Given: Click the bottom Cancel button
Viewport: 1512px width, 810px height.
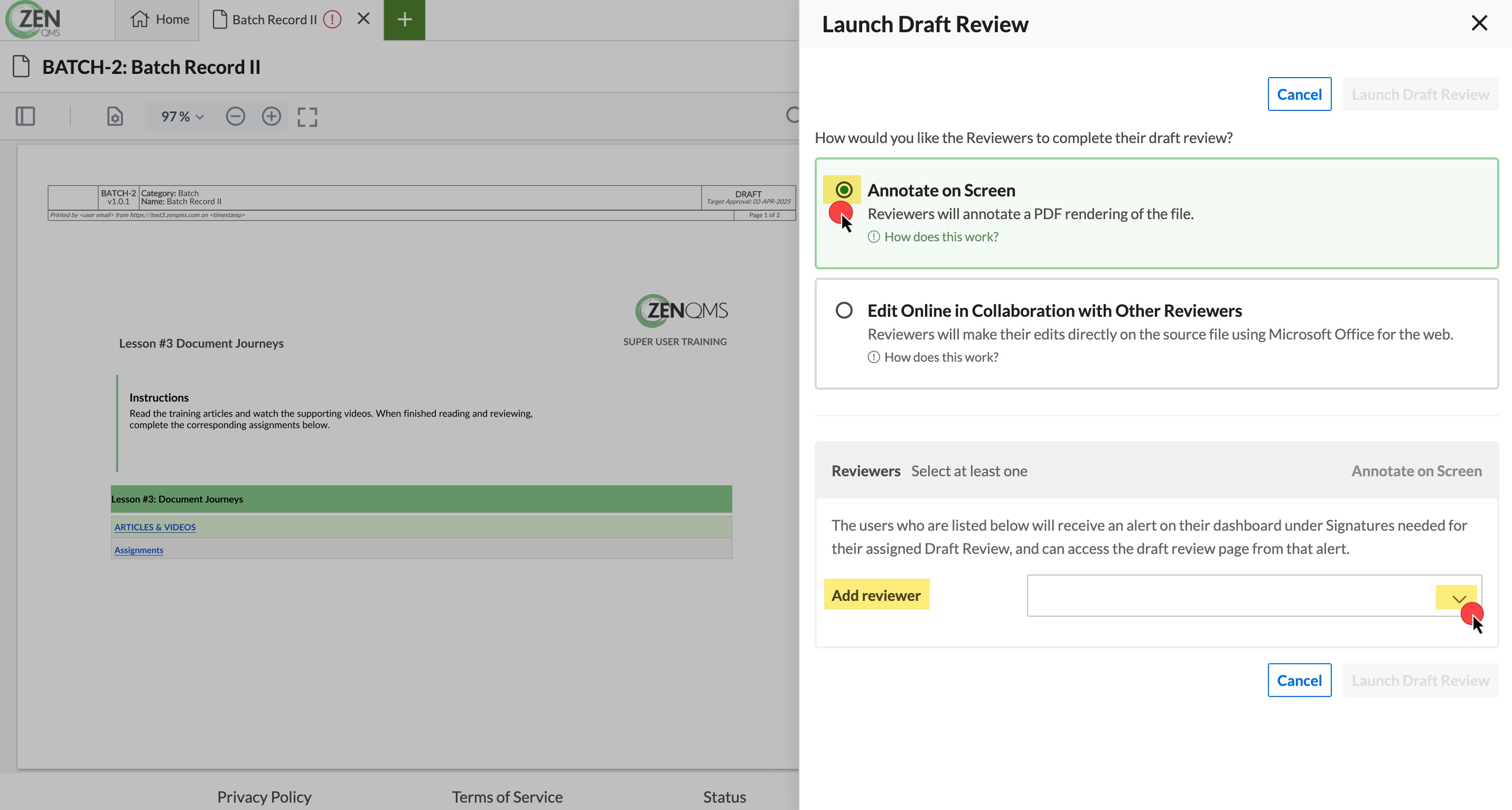Looking at the screenshot, I should pos(1300,680).
